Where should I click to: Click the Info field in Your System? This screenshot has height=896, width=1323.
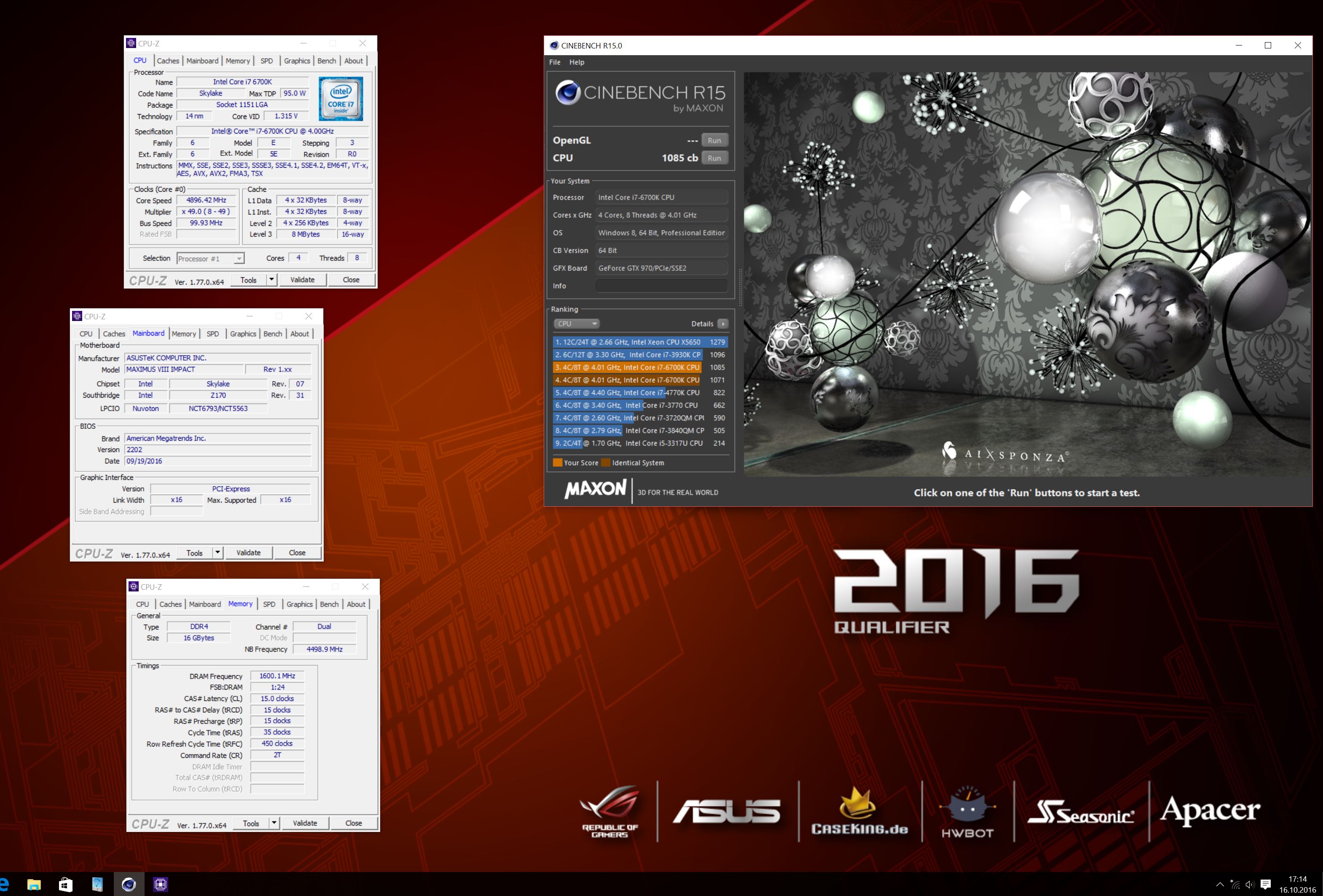click(661, 286)
